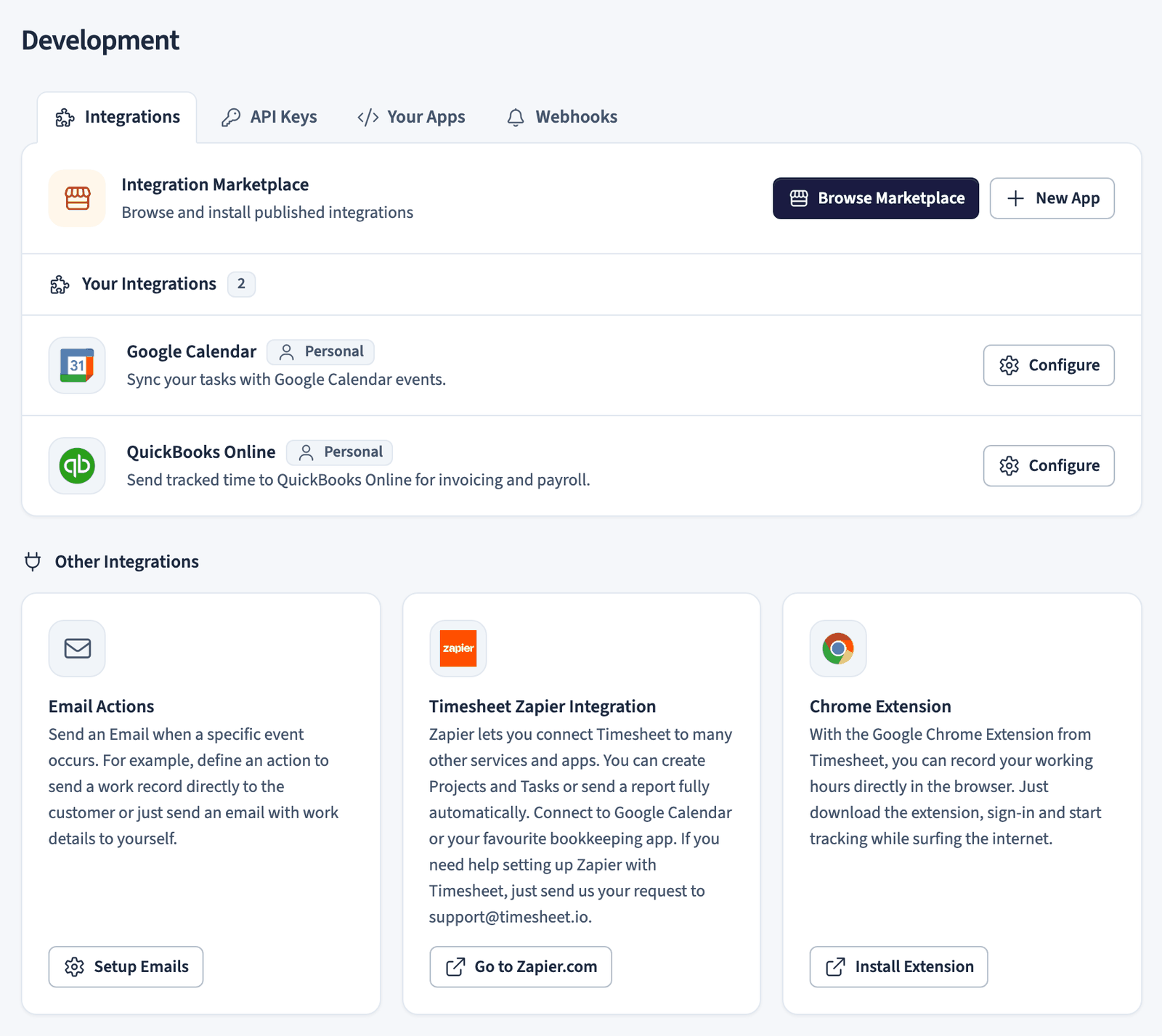Click the Development page heading
This screenshot has width=1162, height=1036.
pos(100,40)
